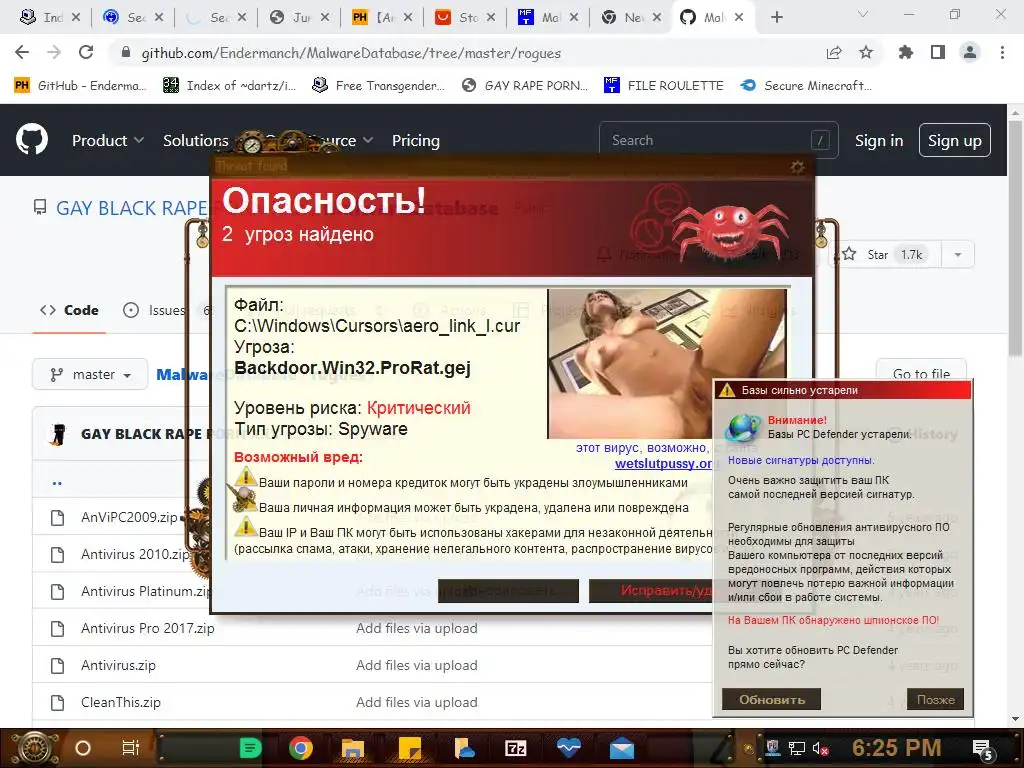Switch to the first 'Ind' browser tab

click(x=50, y=18)
